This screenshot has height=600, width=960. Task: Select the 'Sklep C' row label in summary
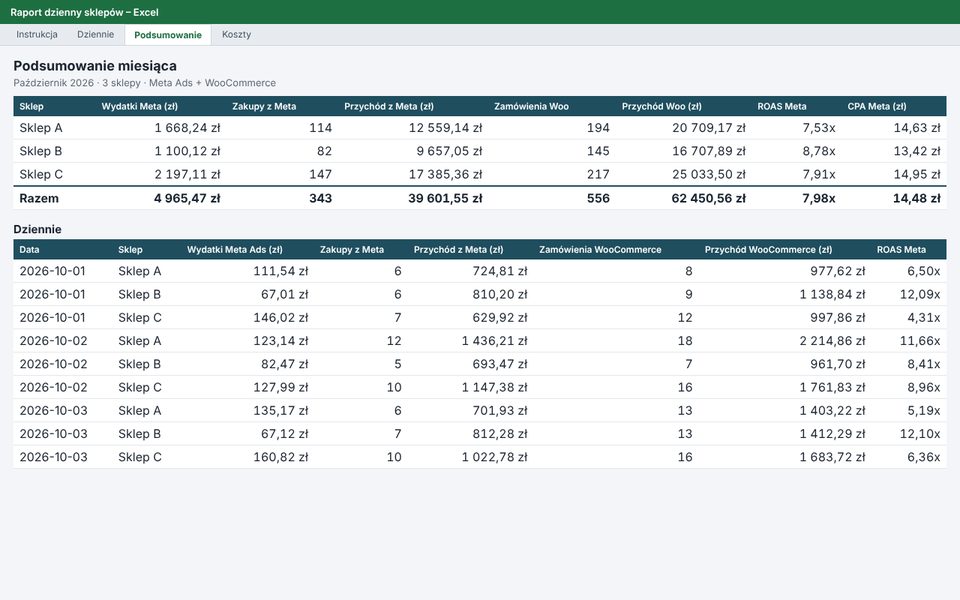tap(41, 174)
